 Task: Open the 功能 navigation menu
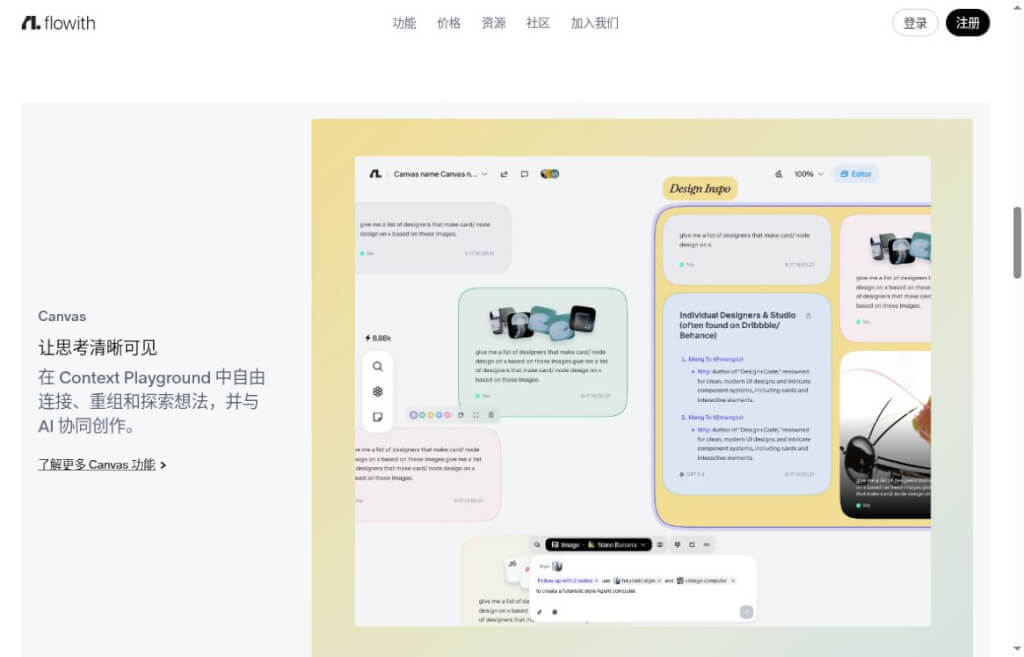pyautogui.click(x=404, y=23)
